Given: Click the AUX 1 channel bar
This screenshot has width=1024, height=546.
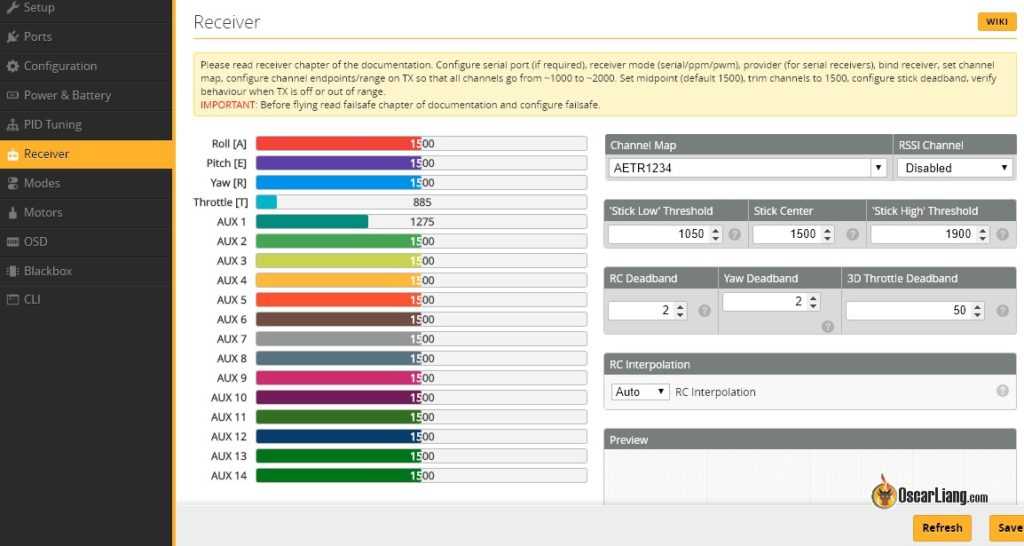Looking at the screenshot, I should click(420, 221).
